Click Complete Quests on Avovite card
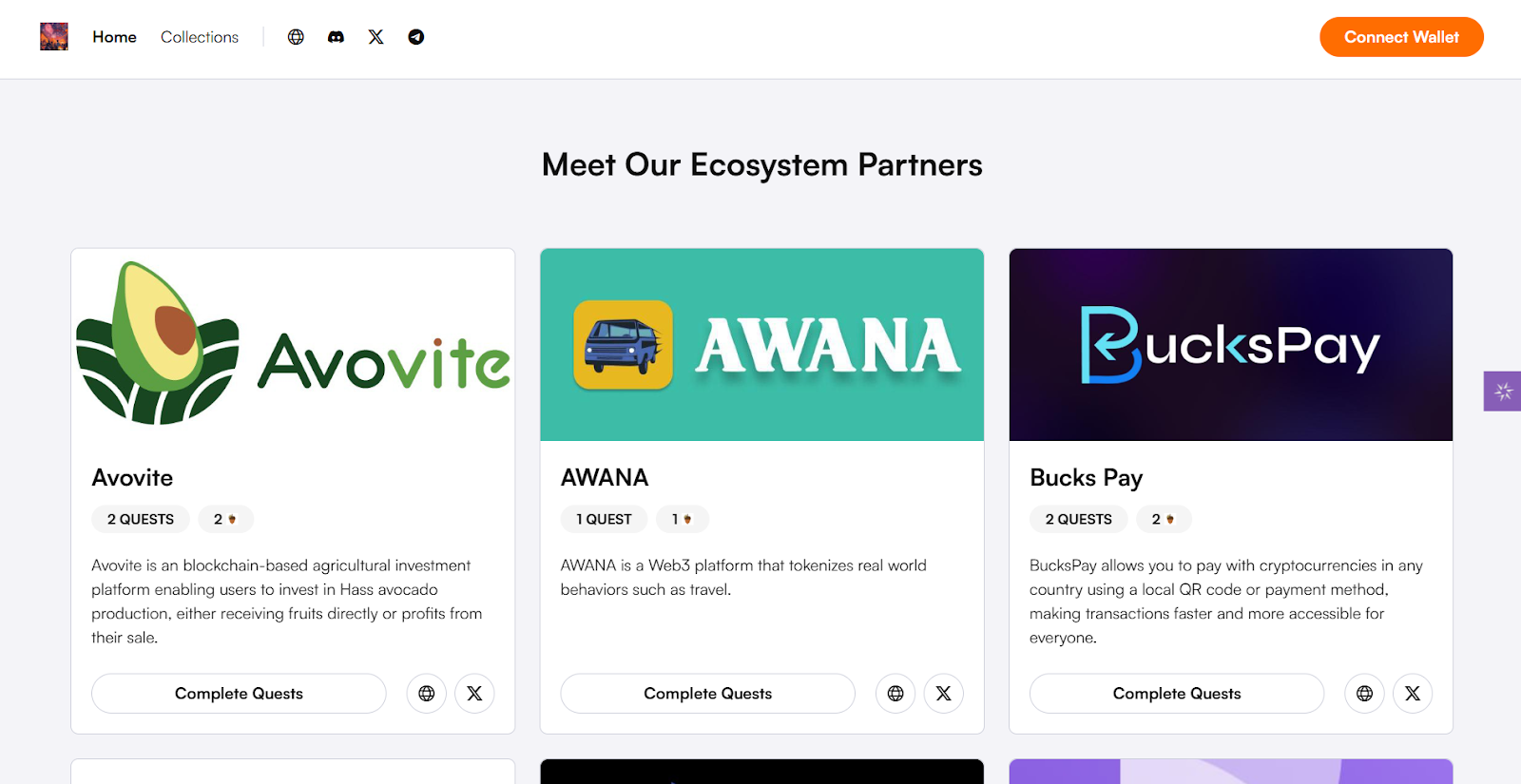 [239, 694]
